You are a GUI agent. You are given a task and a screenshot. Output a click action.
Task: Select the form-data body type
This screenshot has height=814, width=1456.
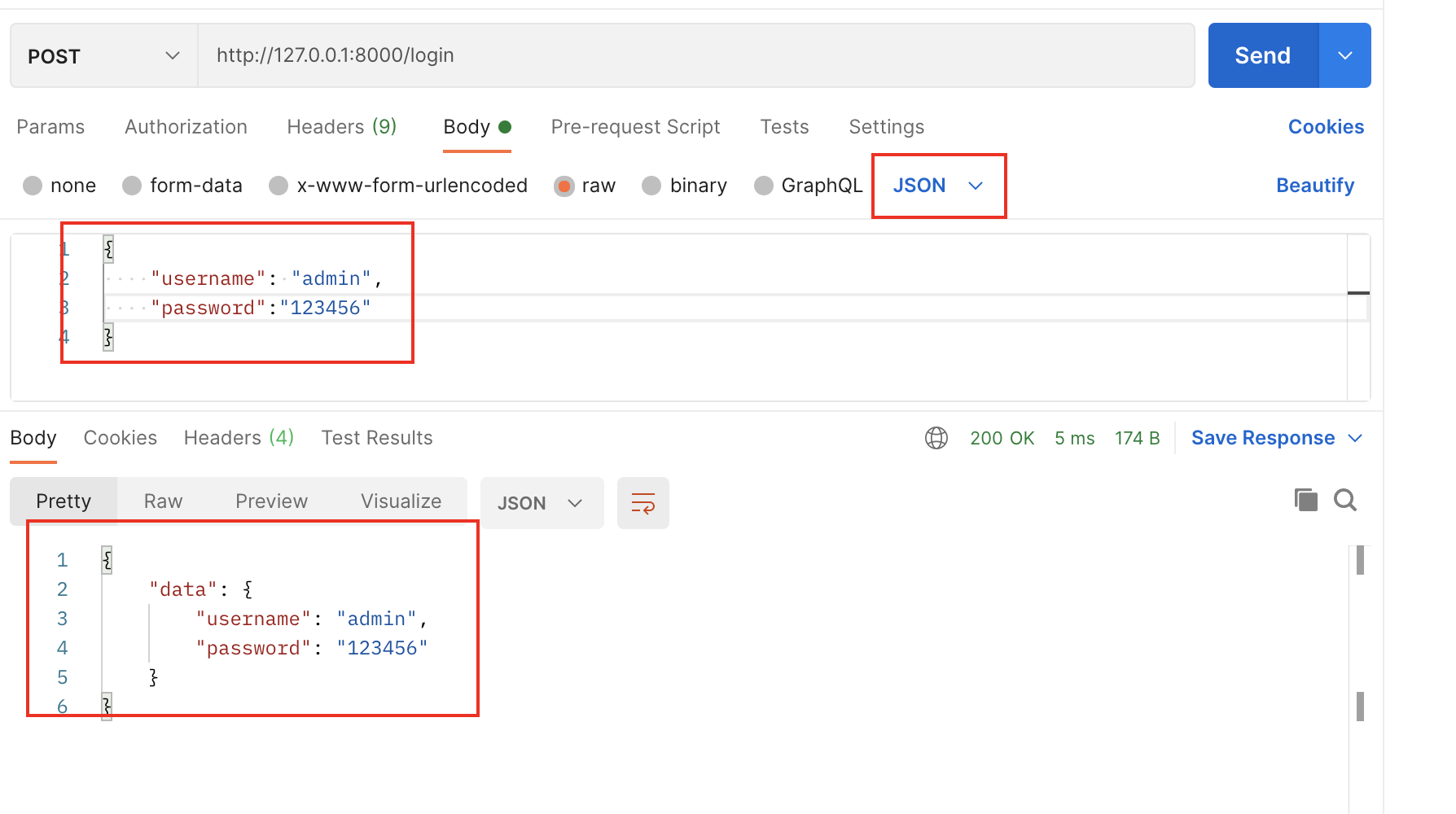pyautogui.click(x=182, y=186)
